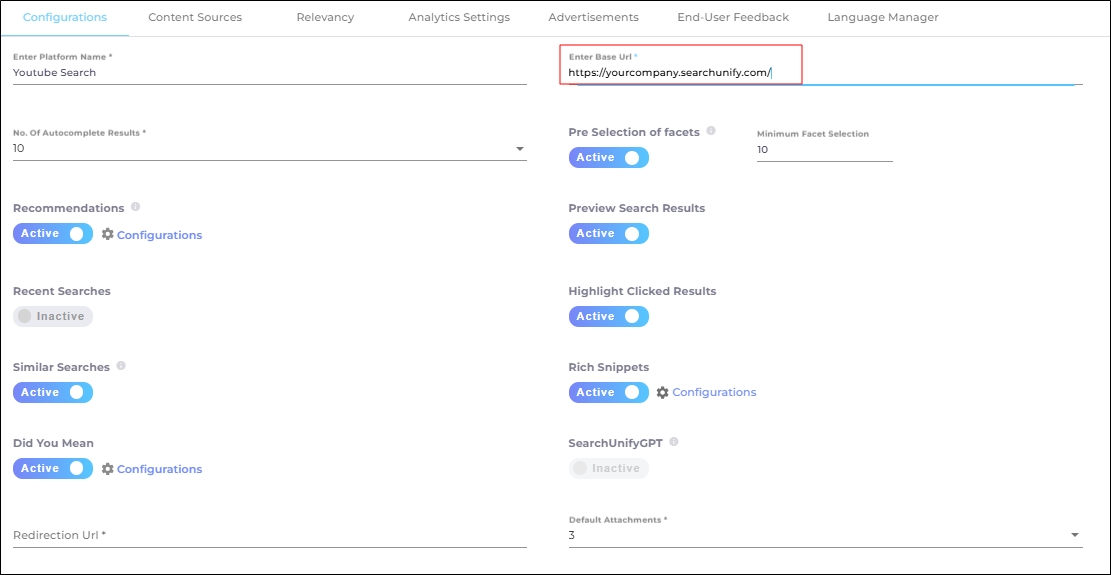Click the gear icon beside Recommendations Configurations
The height and width of the screenshot is (575, 1111).
point(108,234)
